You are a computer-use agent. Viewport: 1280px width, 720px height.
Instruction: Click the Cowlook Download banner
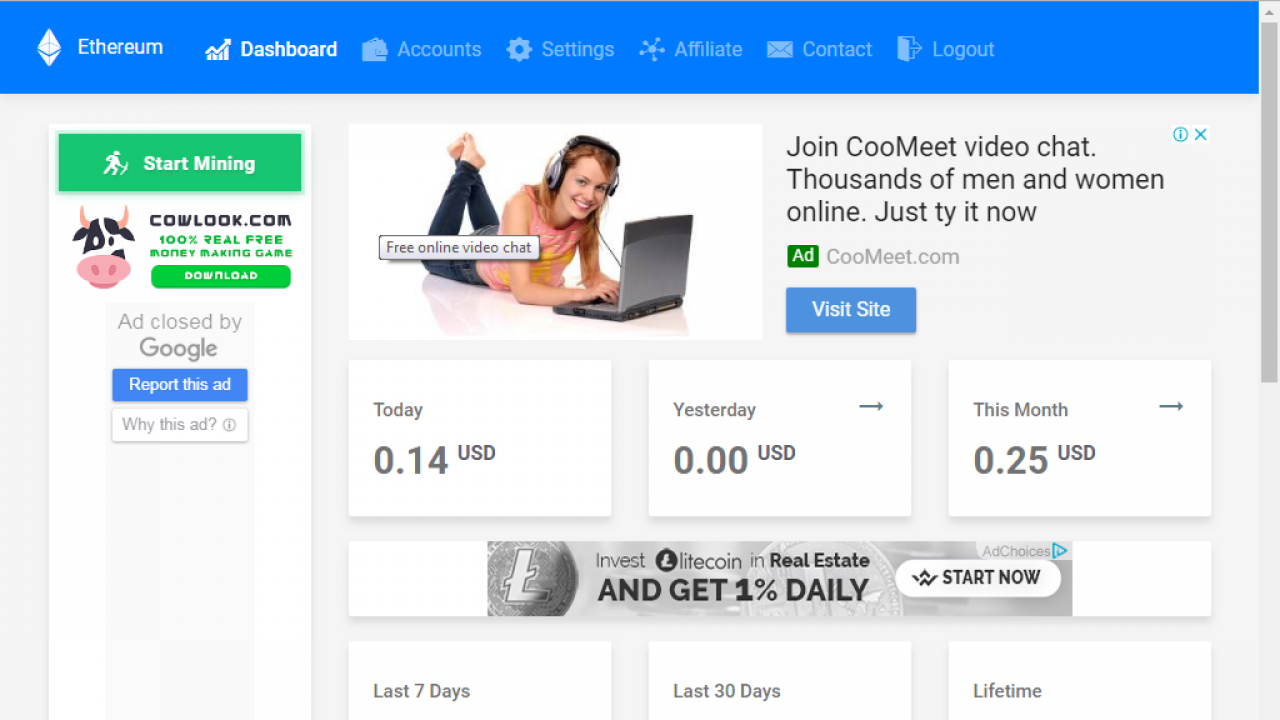pyautogui.click(x=180, y=248)
